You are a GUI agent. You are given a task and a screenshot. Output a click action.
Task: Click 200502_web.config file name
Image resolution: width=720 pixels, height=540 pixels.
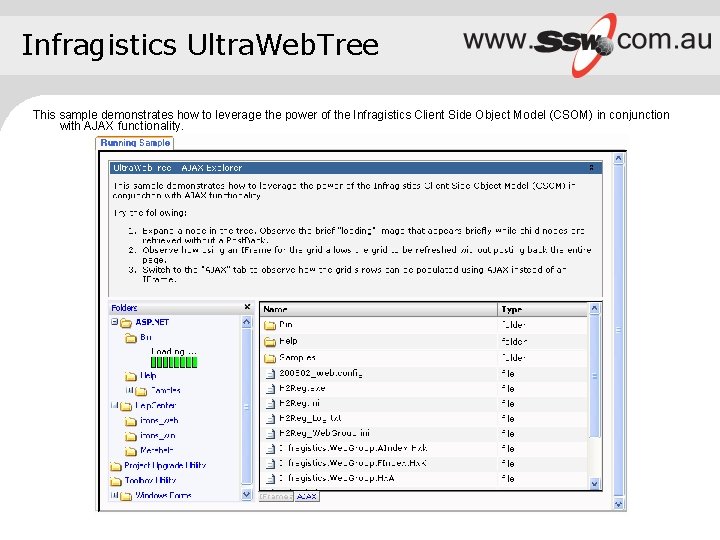(321, 373)
